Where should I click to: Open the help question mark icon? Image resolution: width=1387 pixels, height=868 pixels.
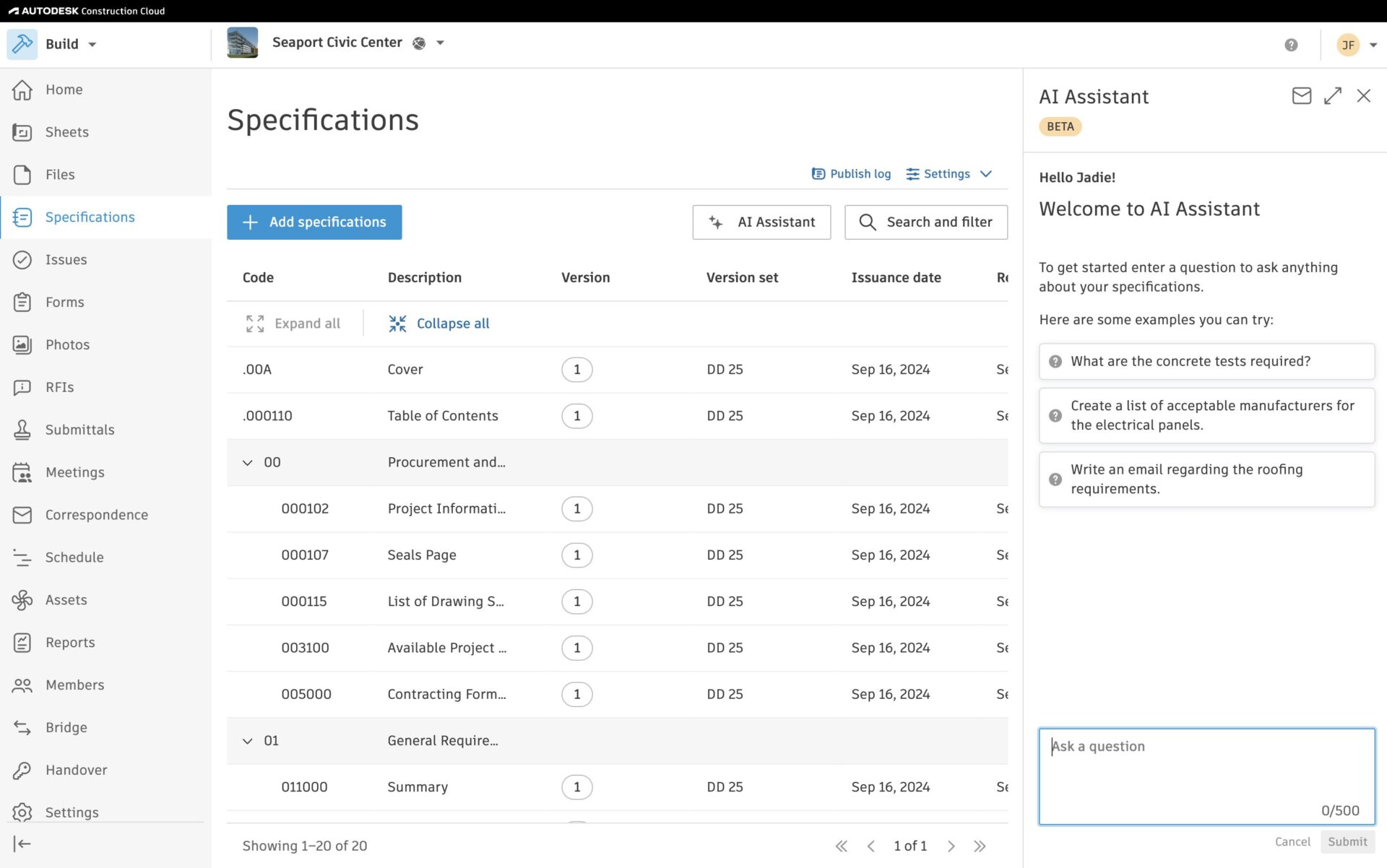[1291, 44]
